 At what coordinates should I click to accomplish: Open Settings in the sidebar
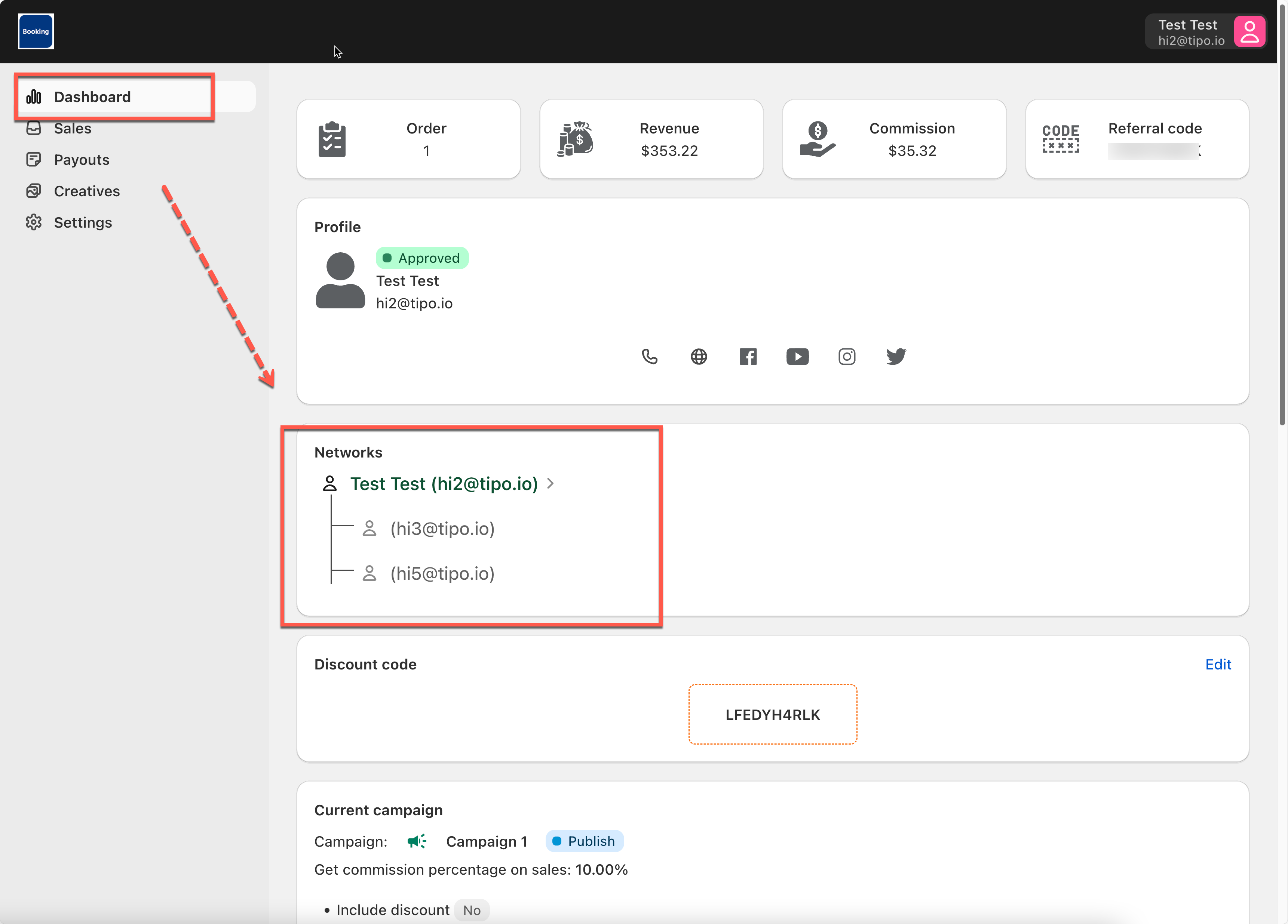(83, 222)
